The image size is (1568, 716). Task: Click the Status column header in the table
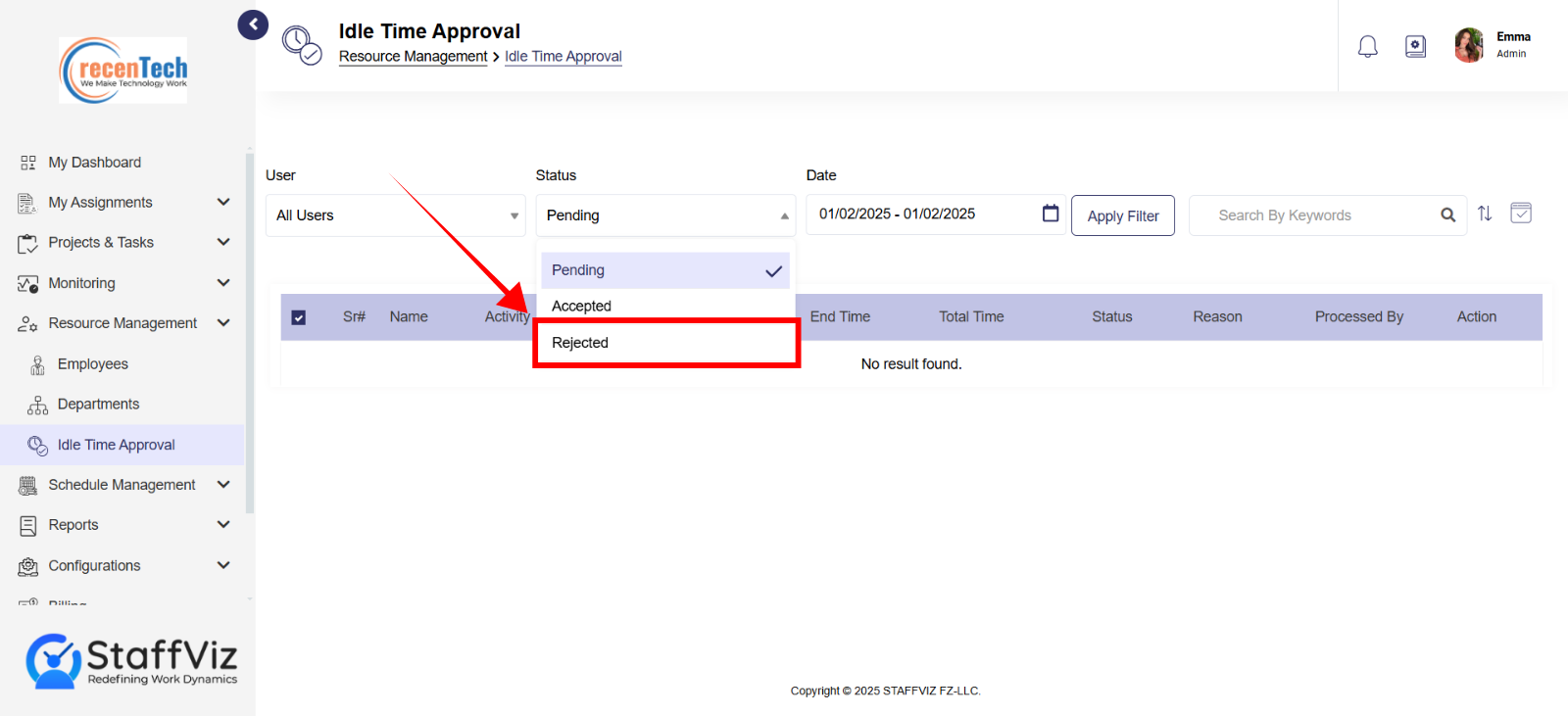tap(1112, 317)
